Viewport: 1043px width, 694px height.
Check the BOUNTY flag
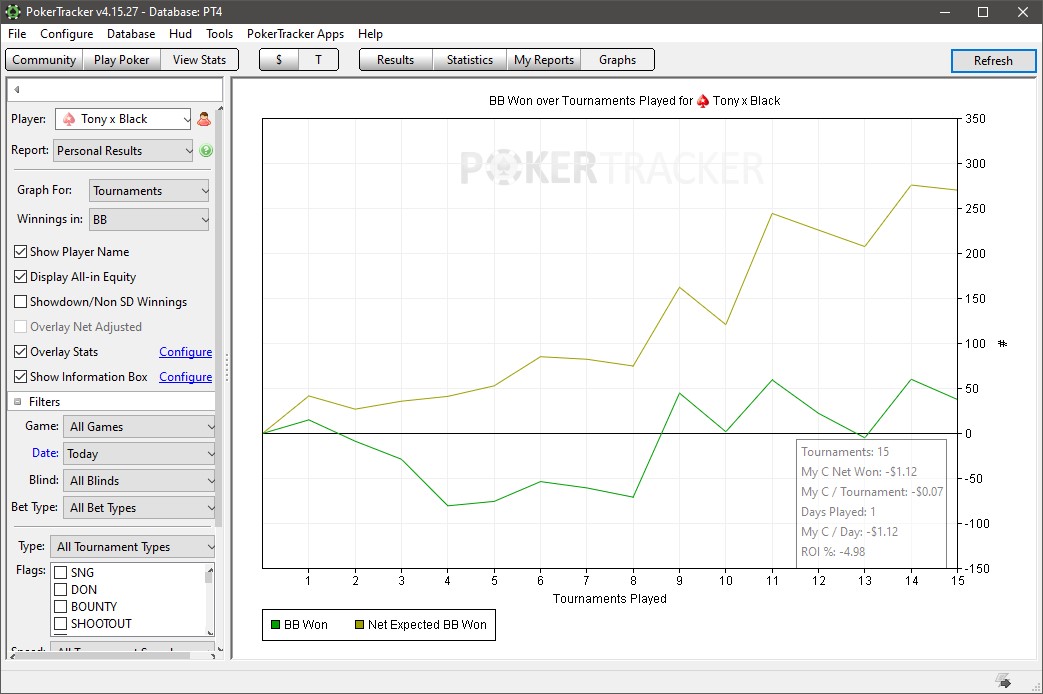(x=61, y=606)
